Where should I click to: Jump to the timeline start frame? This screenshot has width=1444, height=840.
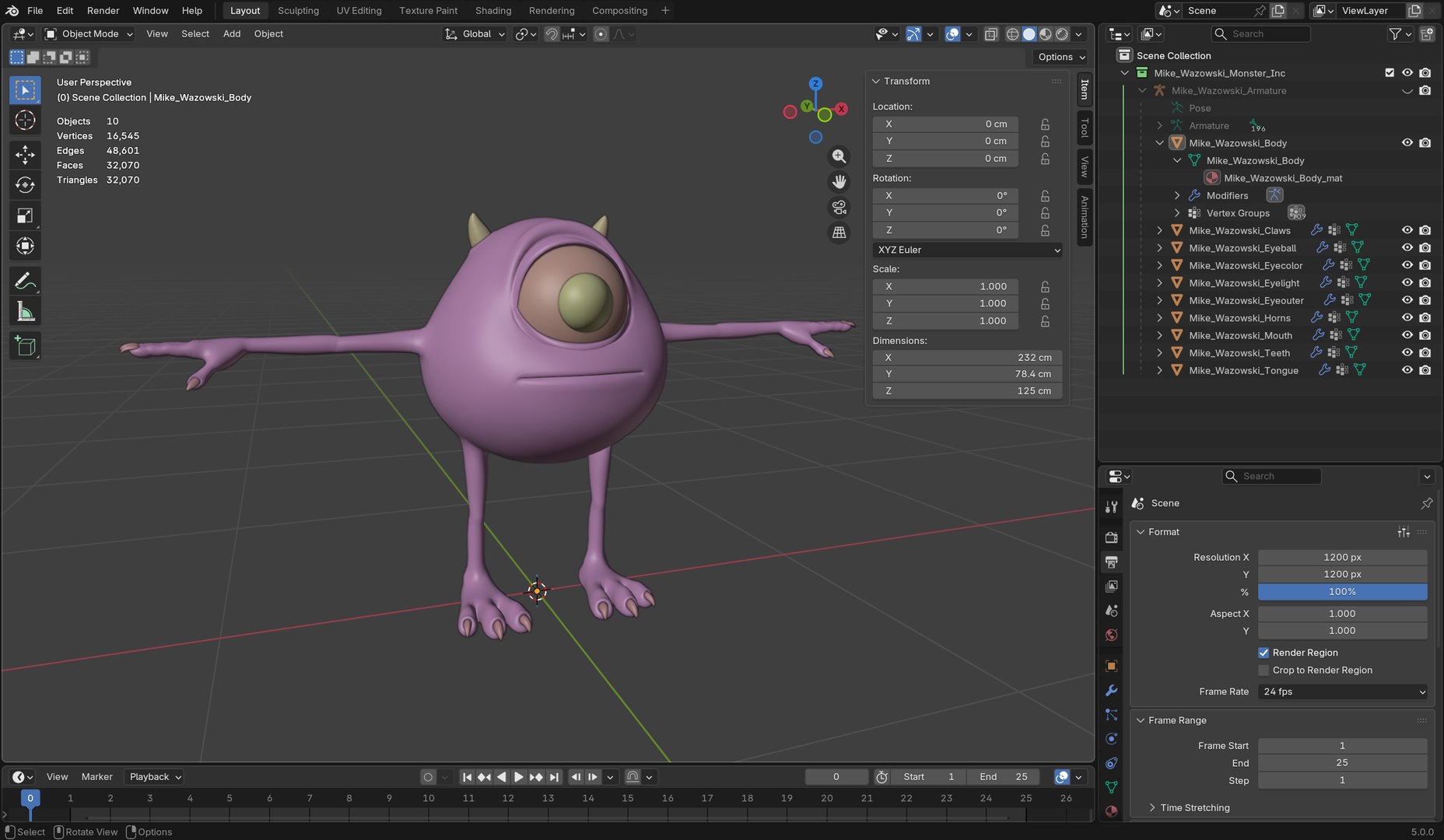click(x=467, y=777)
